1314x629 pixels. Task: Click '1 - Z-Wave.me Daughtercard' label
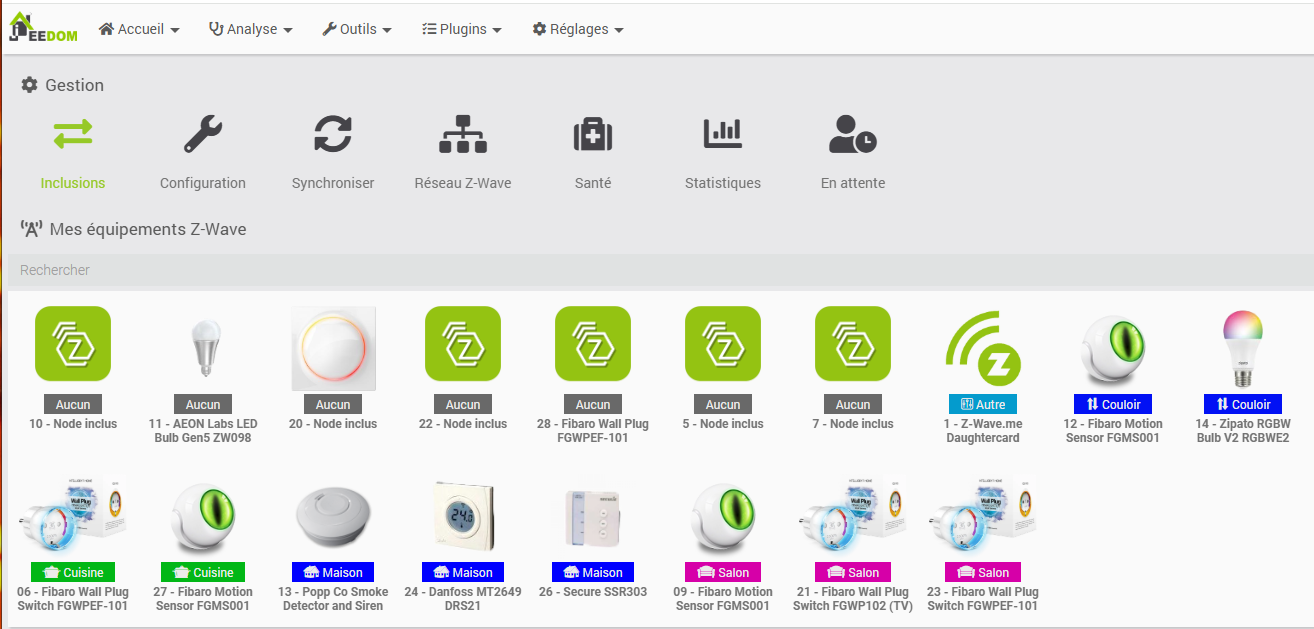tap(983, 431)
